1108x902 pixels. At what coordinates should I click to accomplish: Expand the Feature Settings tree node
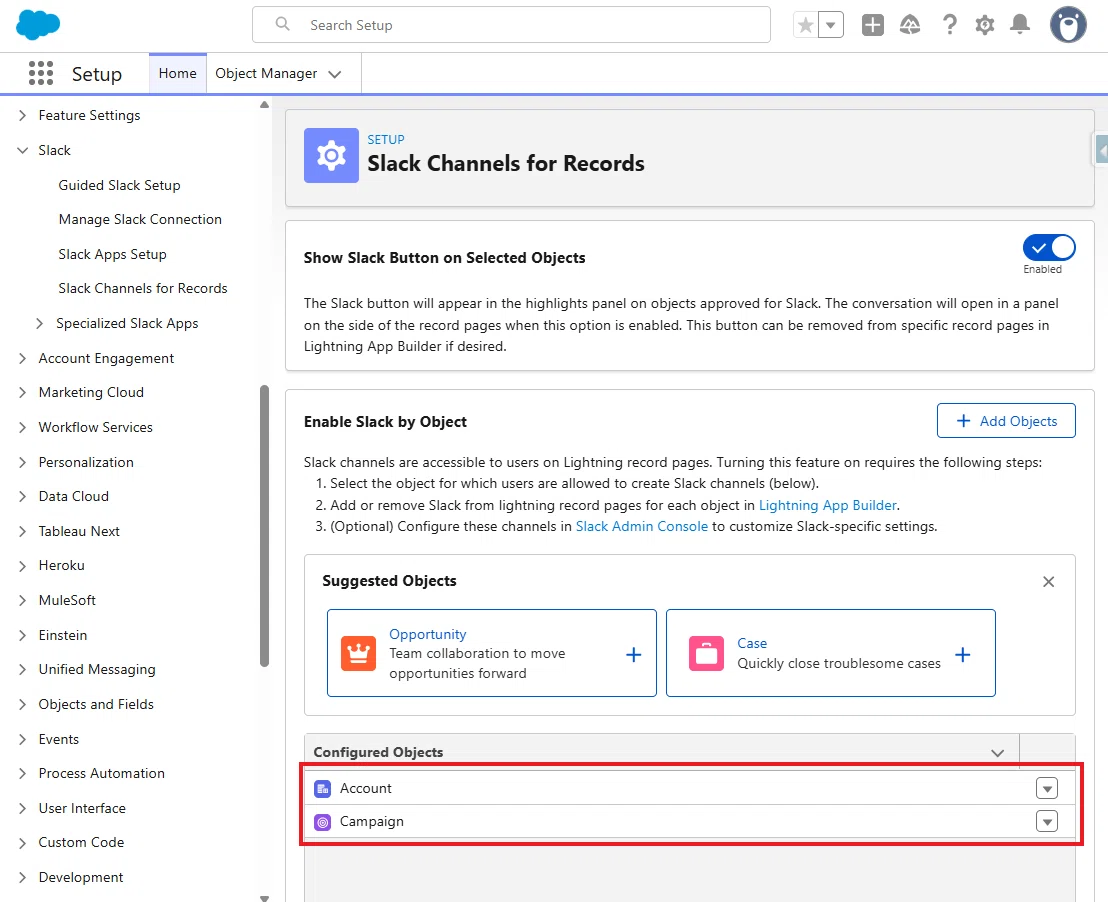coord(23,115)
